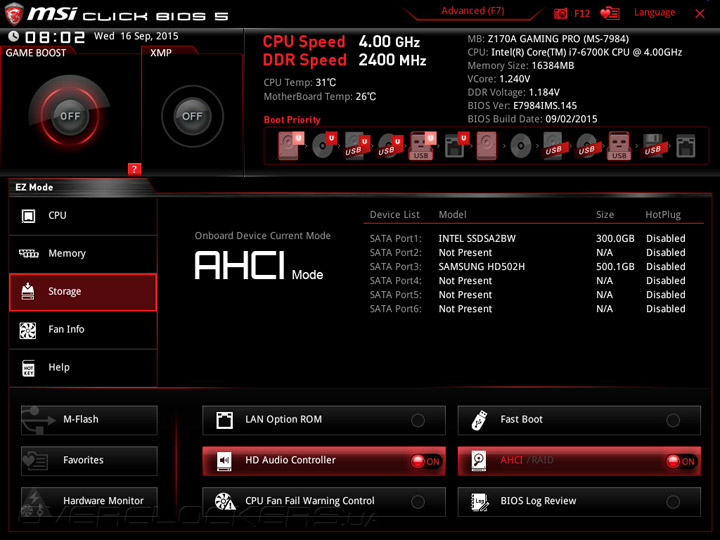The width and height of the screenshot is (720, 540).
Task: Select the legacy USB hard disk boot icon
Action: [x=554, y=146]
